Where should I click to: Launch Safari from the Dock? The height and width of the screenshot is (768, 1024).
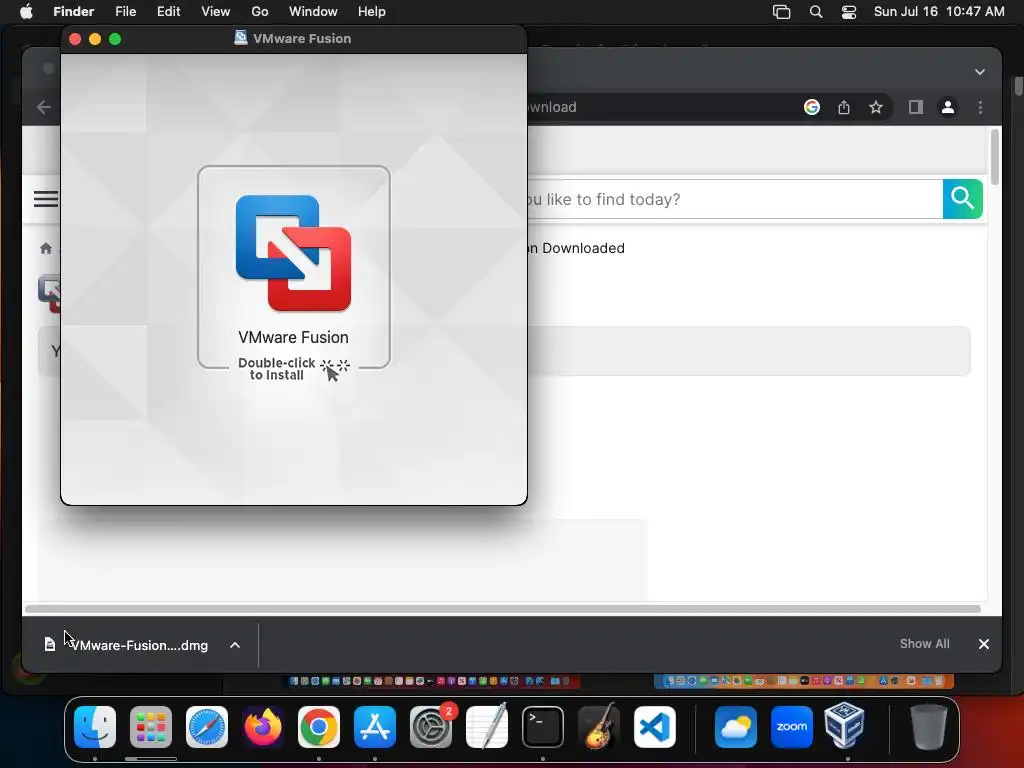[x=207, y=727]
